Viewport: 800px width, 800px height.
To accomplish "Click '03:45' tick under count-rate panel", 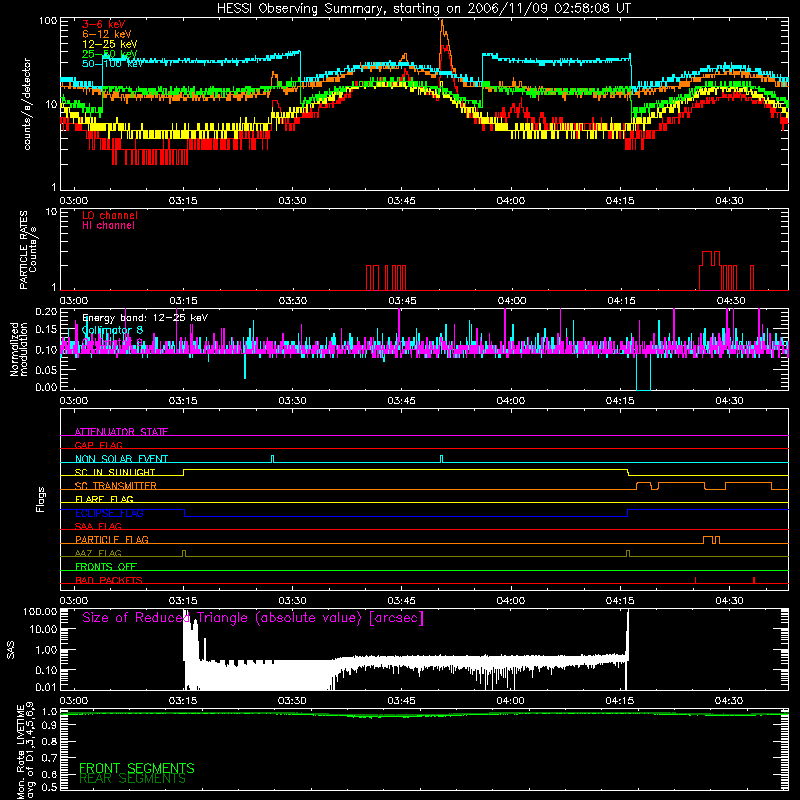I will [401, 201].
